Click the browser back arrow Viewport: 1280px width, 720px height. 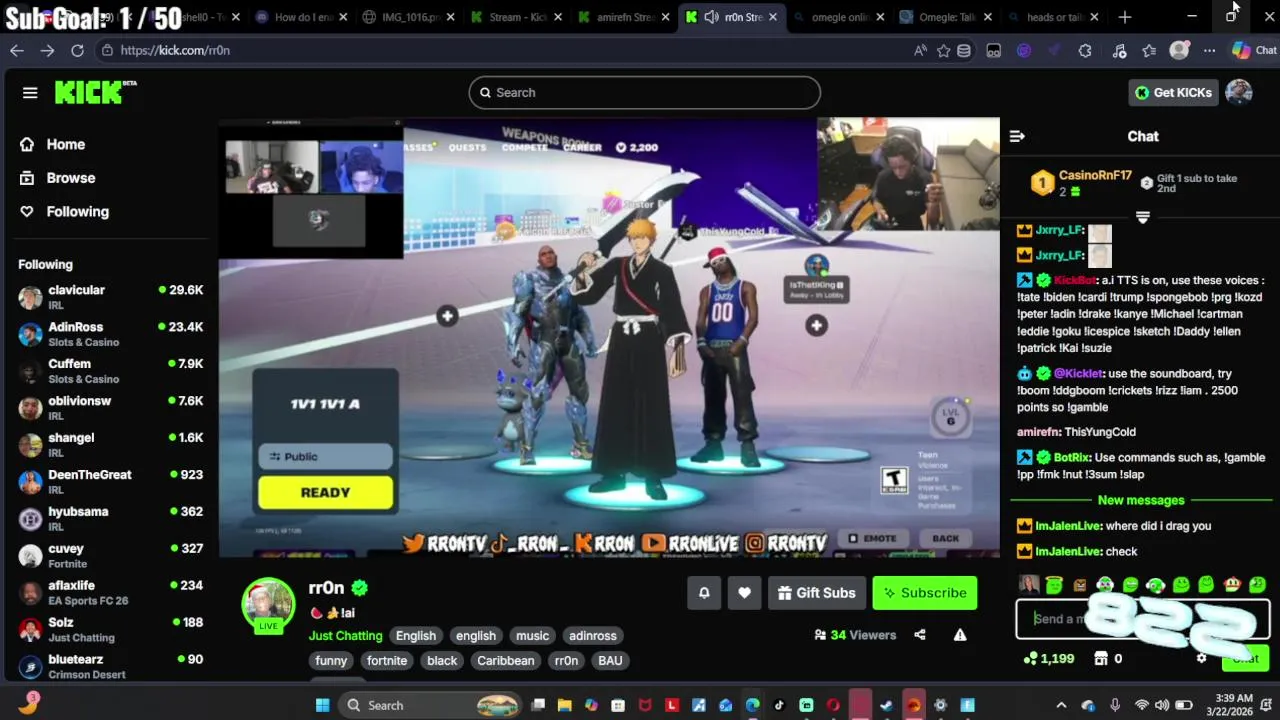[17, 50]
